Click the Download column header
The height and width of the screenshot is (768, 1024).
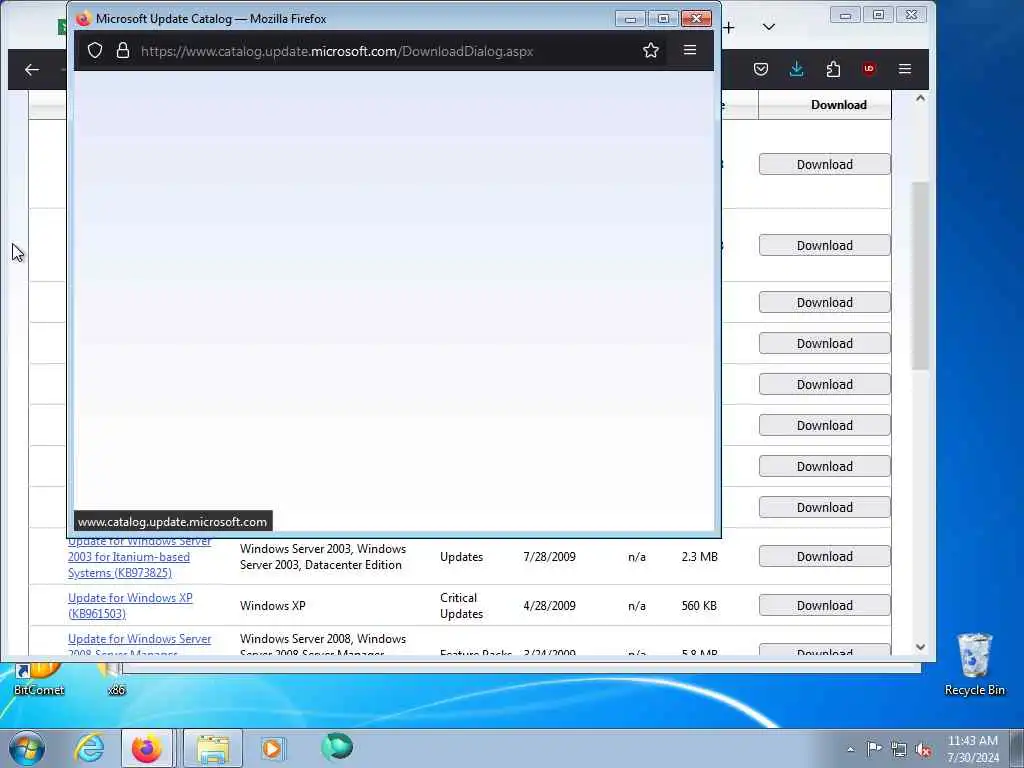(839, 105)
